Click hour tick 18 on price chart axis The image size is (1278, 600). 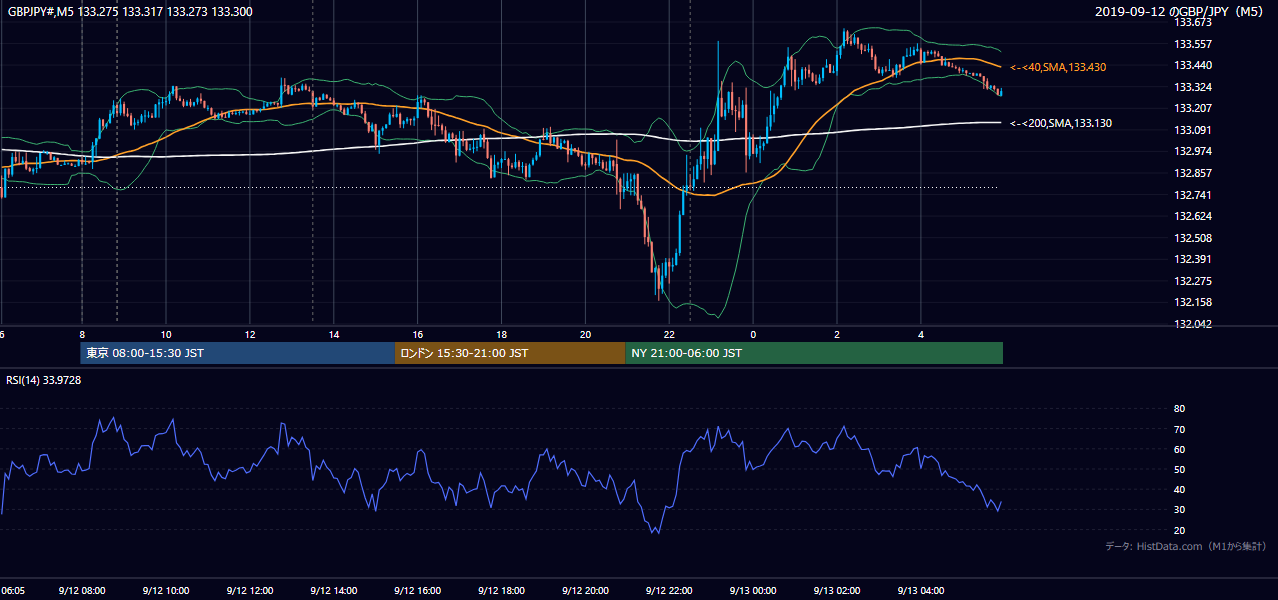(x=502, y=335)
